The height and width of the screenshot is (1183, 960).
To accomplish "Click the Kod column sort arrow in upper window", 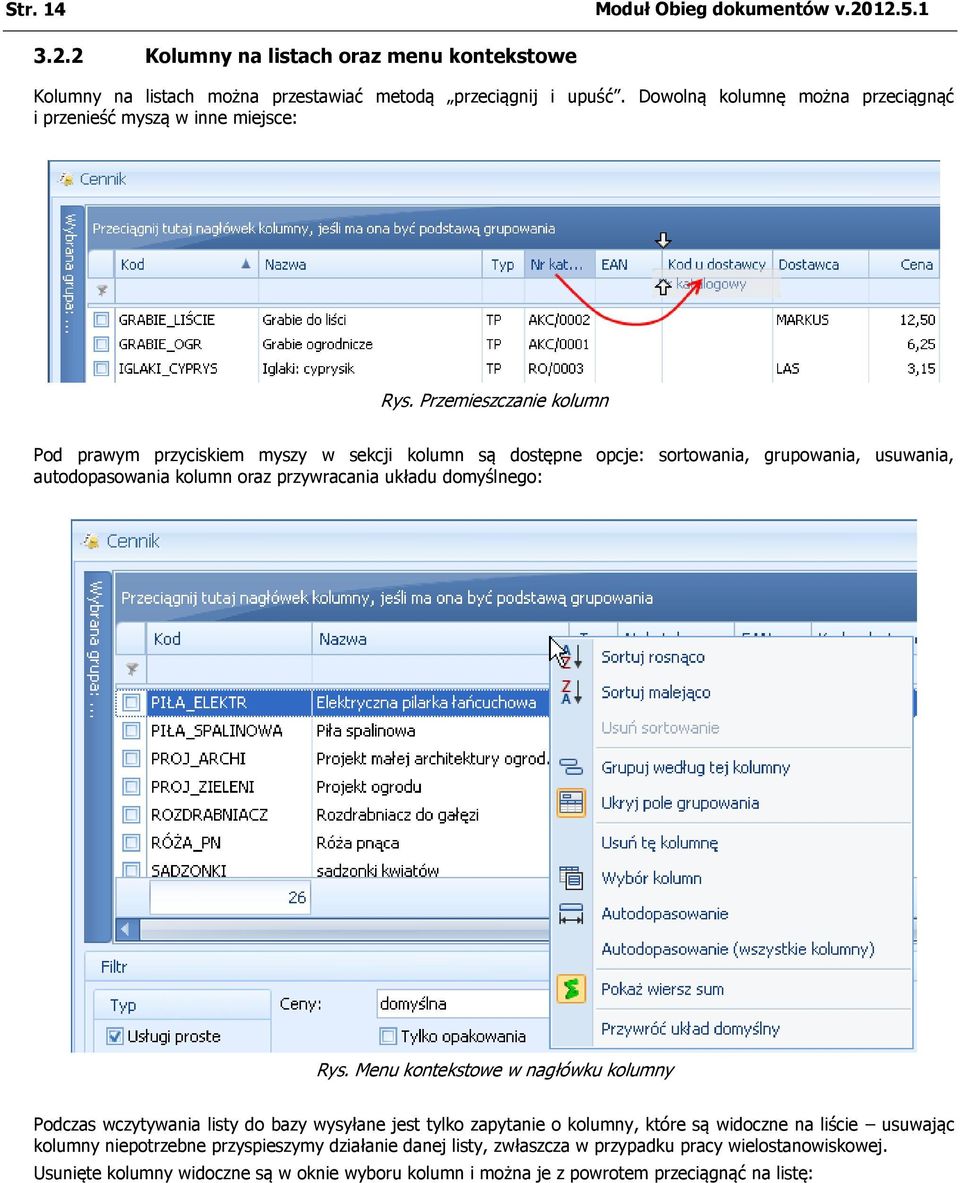I will [x=246, y=264].
